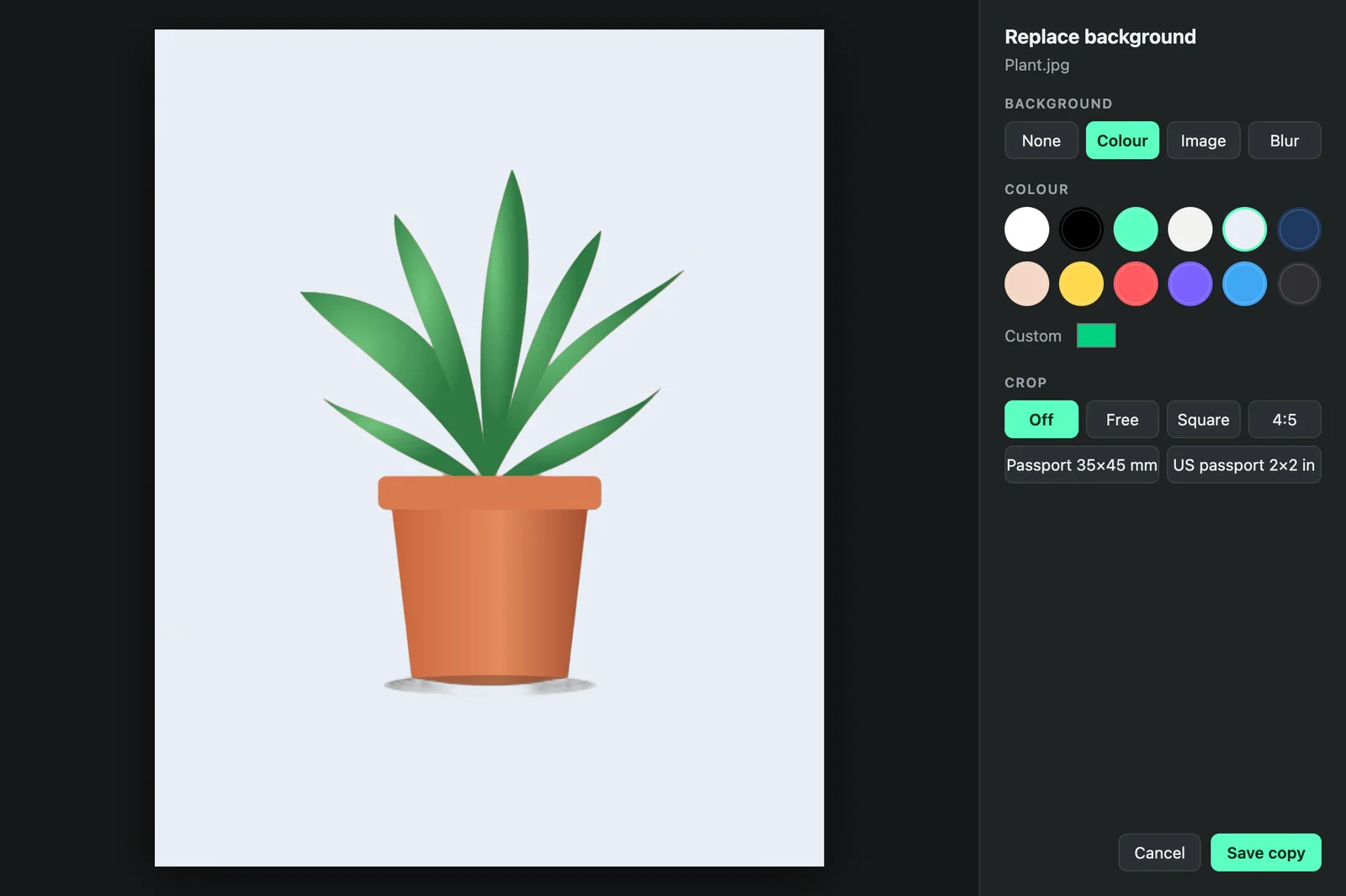Set crop to Free
Screen dimensions: 1346x896
[1122, 419]
